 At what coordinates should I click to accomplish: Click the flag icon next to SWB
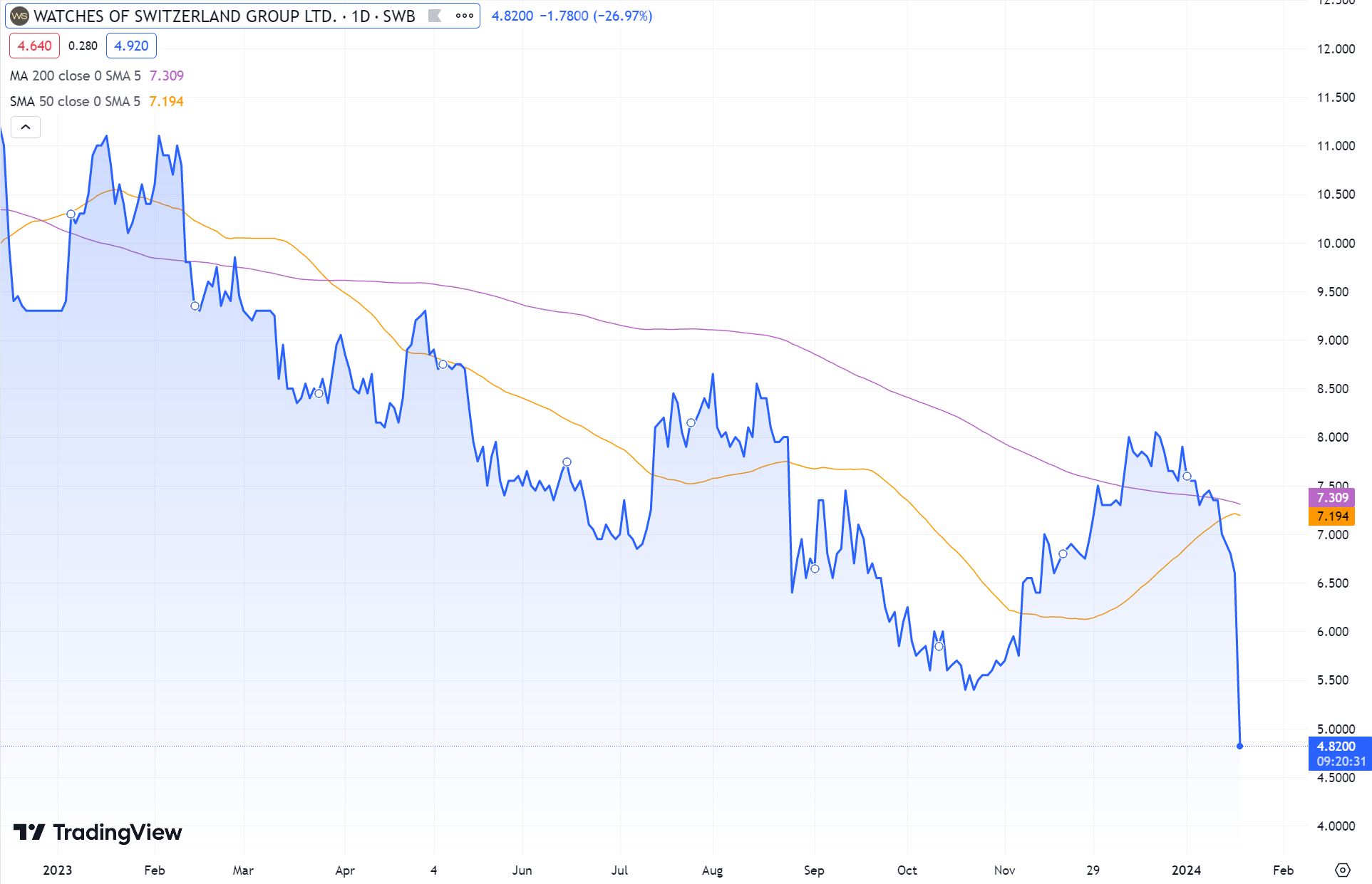[435, 16]
